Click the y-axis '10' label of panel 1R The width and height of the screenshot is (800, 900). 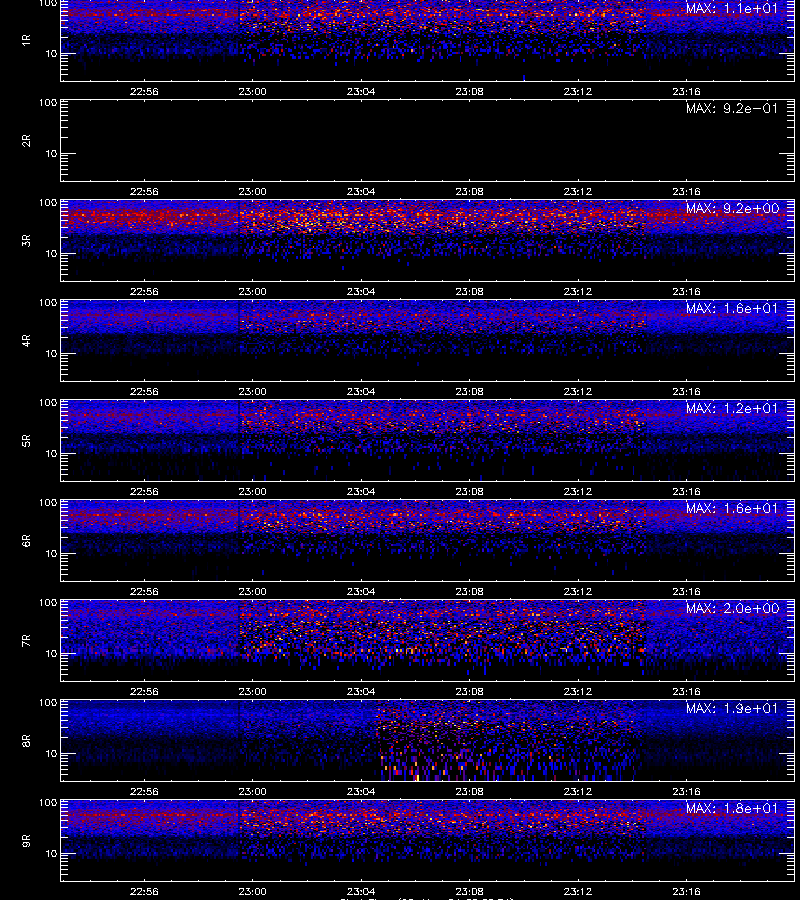(x=51, y=53)
